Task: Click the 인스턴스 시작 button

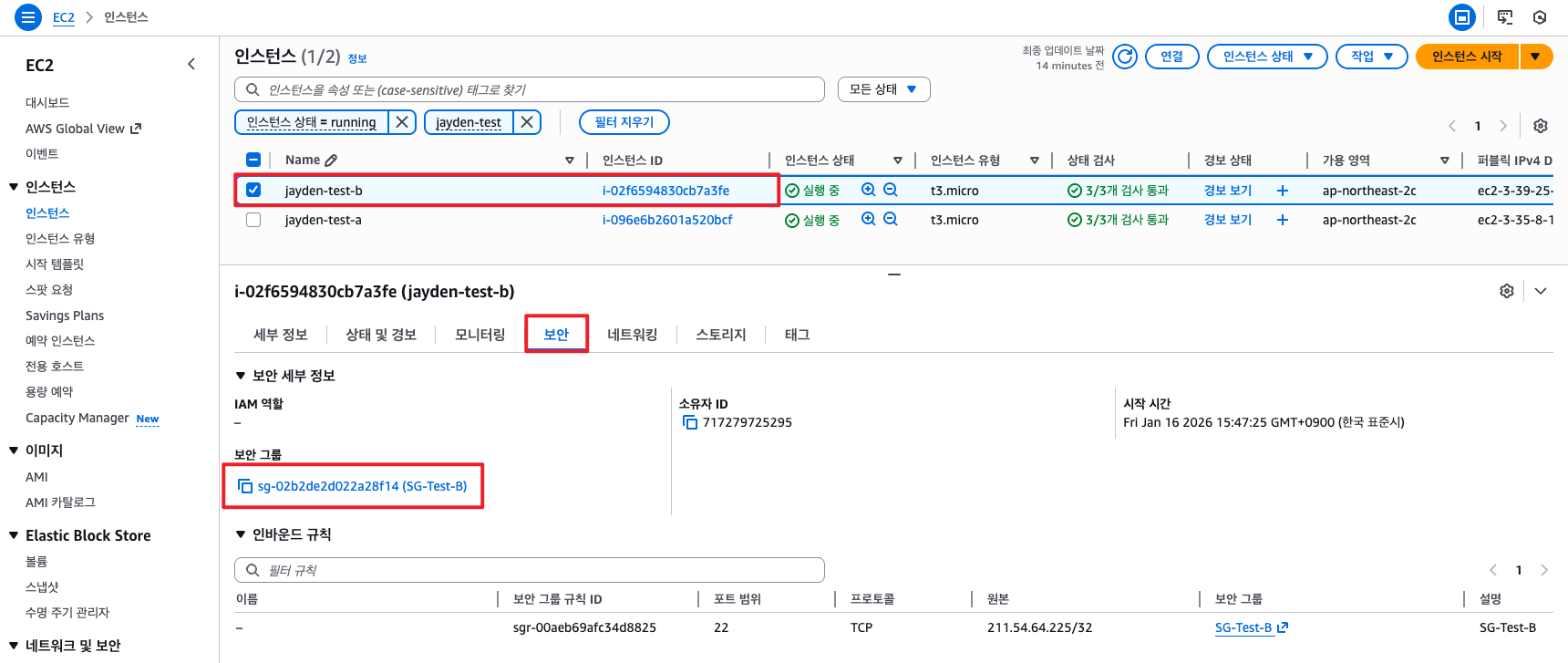Action: click(1467, 57)
